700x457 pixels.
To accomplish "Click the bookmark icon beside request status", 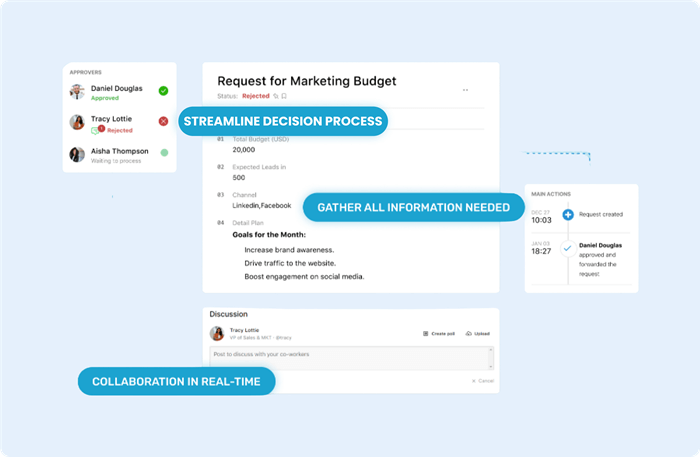I will tap(284, 96).
